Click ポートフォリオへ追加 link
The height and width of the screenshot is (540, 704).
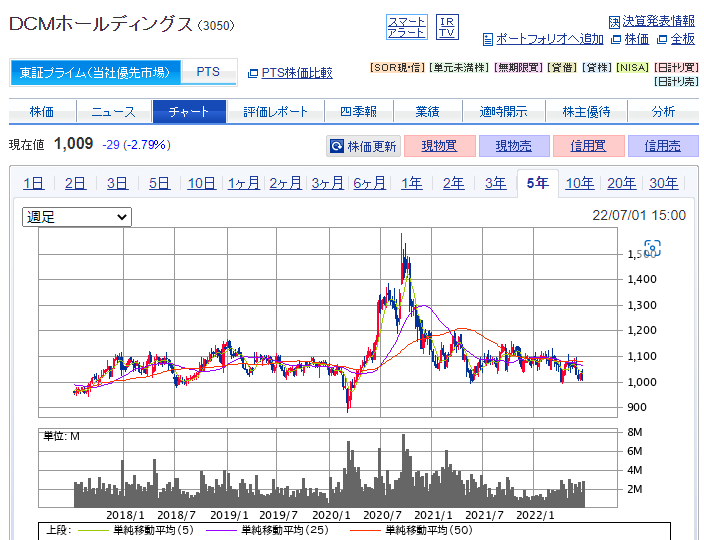pos(550,39)
